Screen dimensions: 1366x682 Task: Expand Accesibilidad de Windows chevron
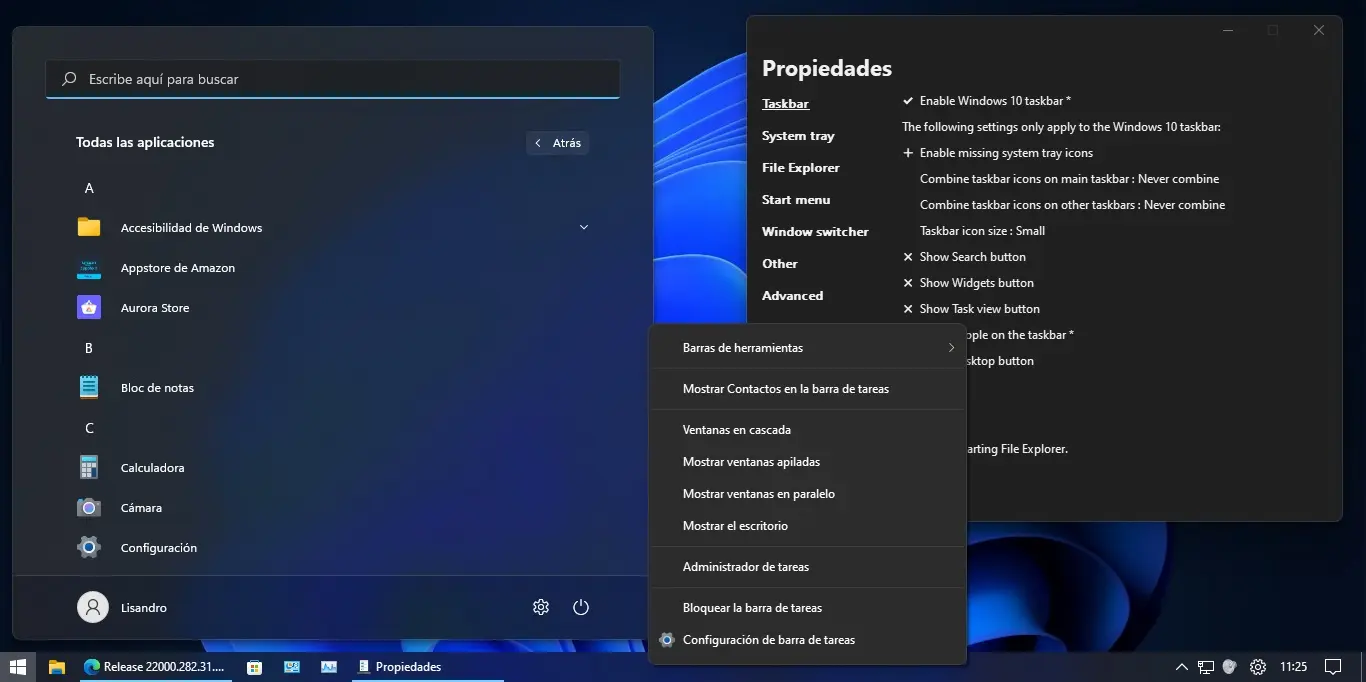pos(584,228)
